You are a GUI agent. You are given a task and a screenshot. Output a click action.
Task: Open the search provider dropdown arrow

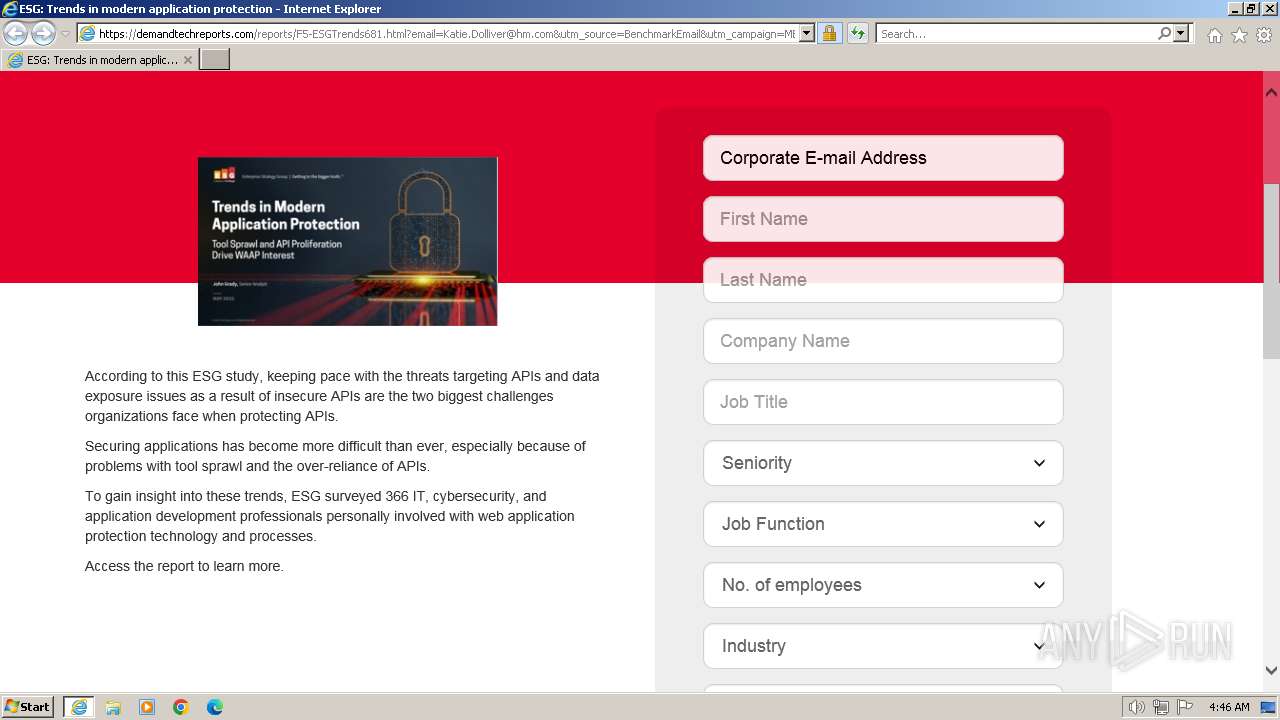click(x=1181, y=34)
